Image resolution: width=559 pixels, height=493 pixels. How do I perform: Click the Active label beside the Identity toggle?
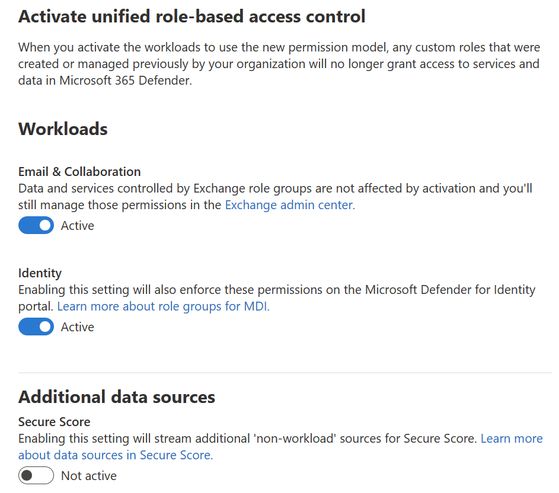point(77,327)
